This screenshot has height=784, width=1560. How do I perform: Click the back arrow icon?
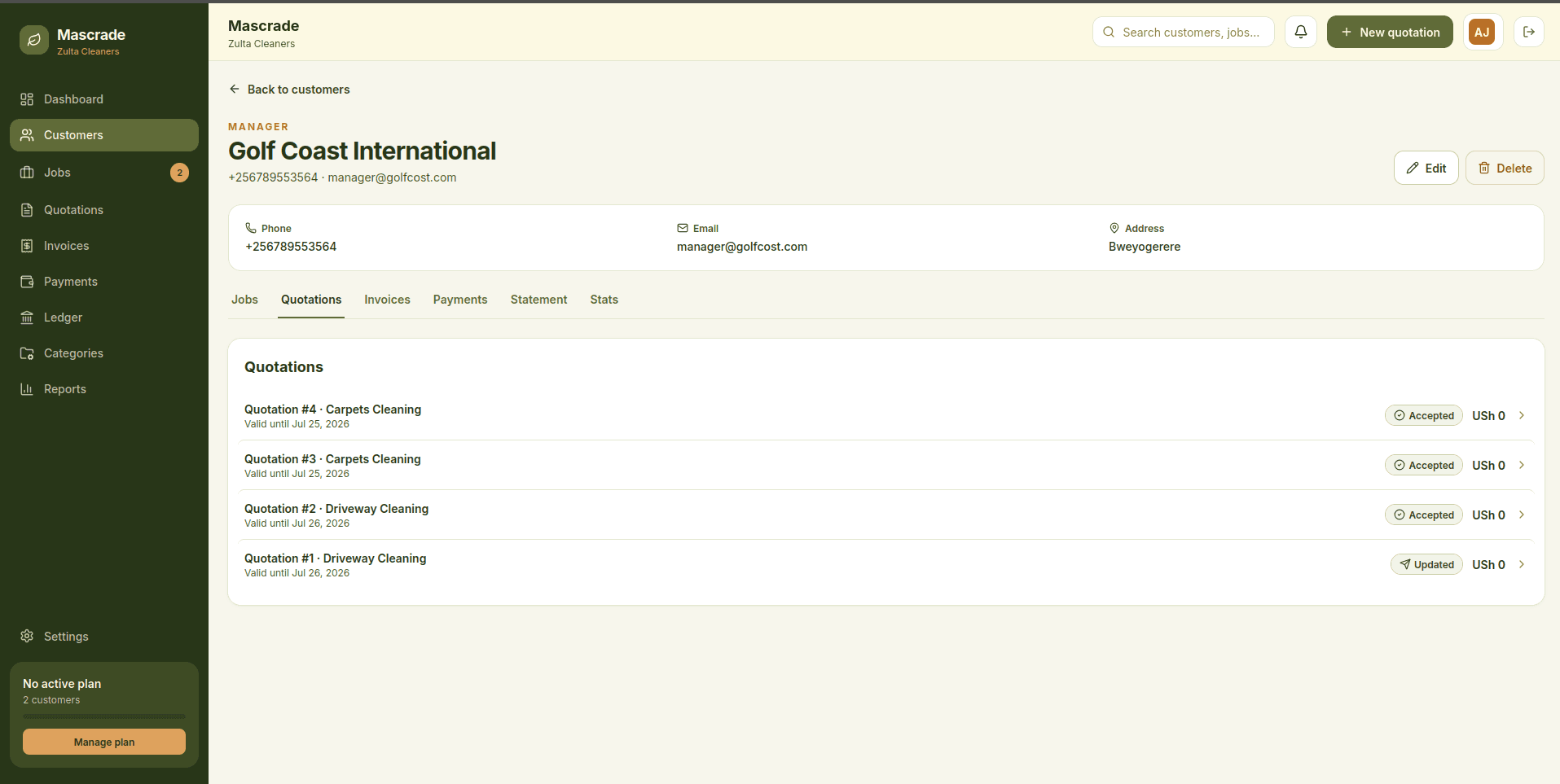(x=235, y=89)
